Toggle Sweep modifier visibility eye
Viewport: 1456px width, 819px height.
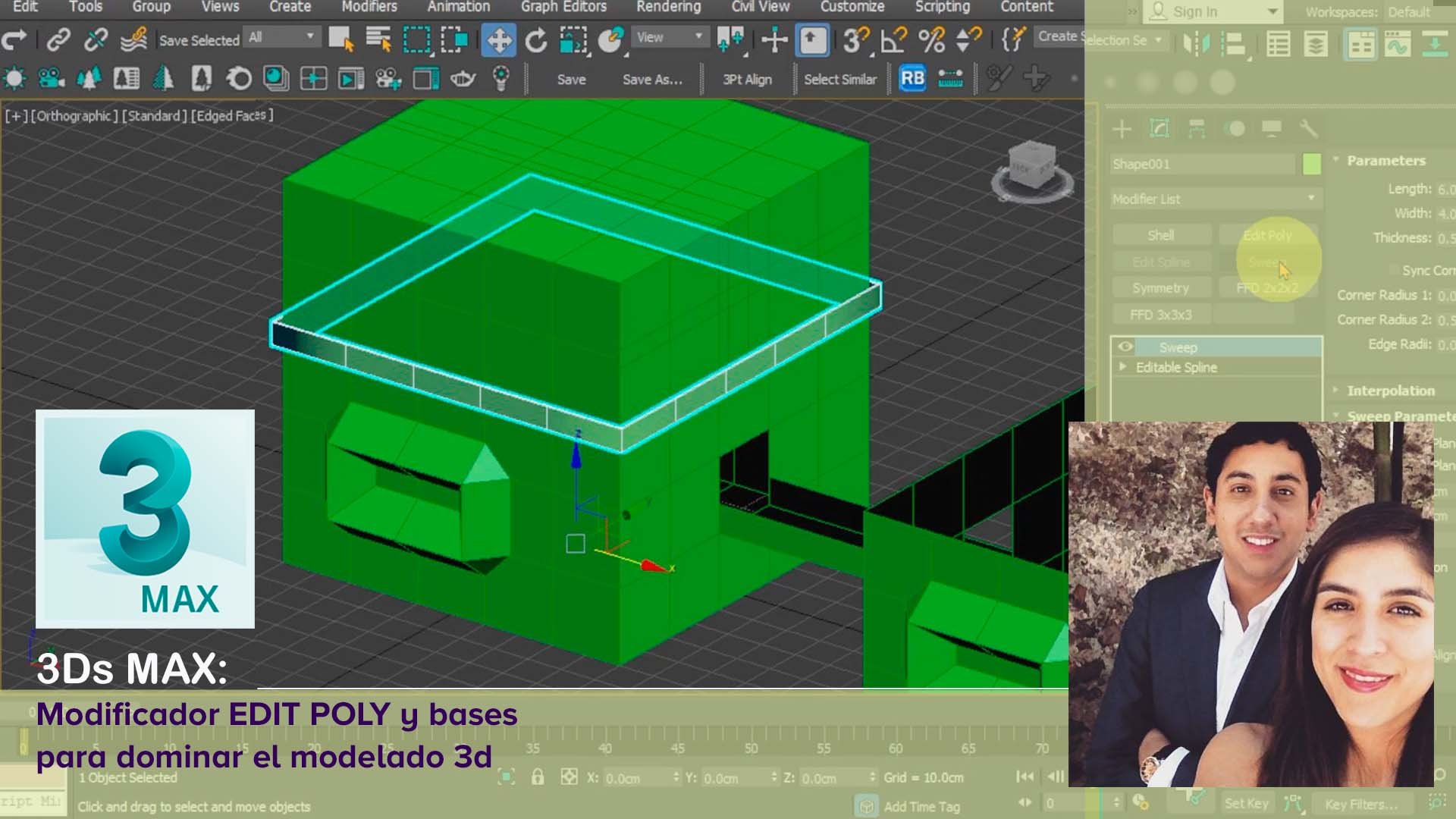pyautogui.click(x=1125, y=347)
